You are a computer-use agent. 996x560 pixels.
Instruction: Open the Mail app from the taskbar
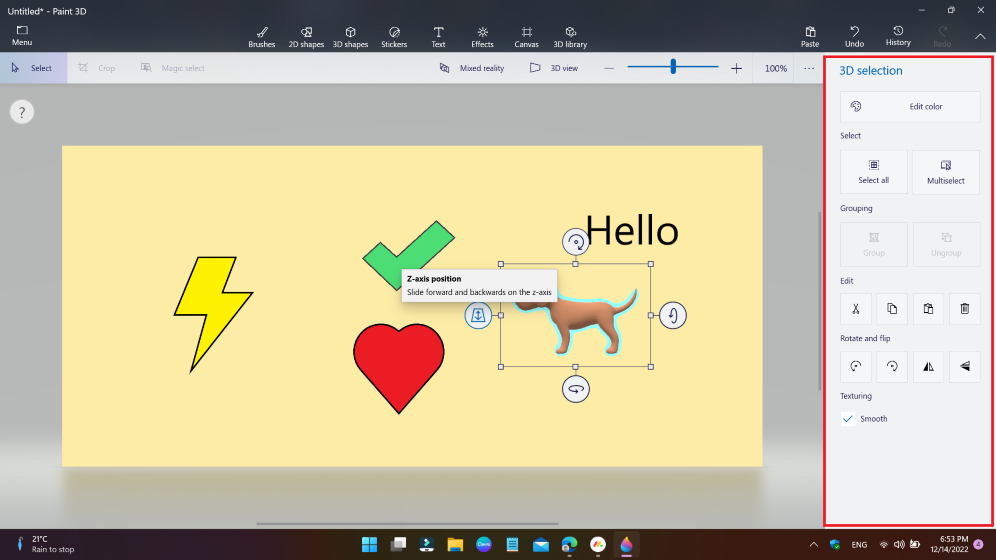[541, 544]
